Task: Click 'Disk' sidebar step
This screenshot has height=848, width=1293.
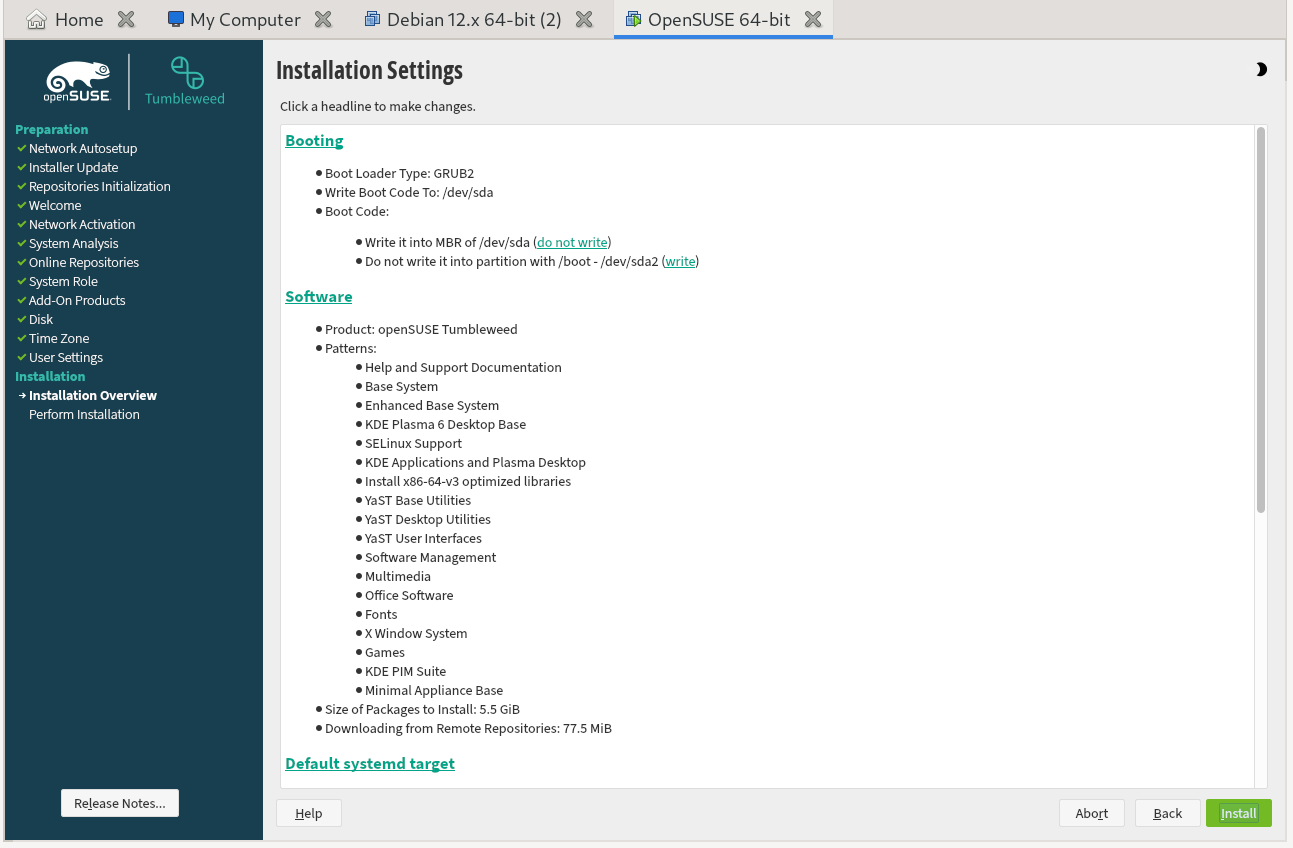Action: coord(41,320)
